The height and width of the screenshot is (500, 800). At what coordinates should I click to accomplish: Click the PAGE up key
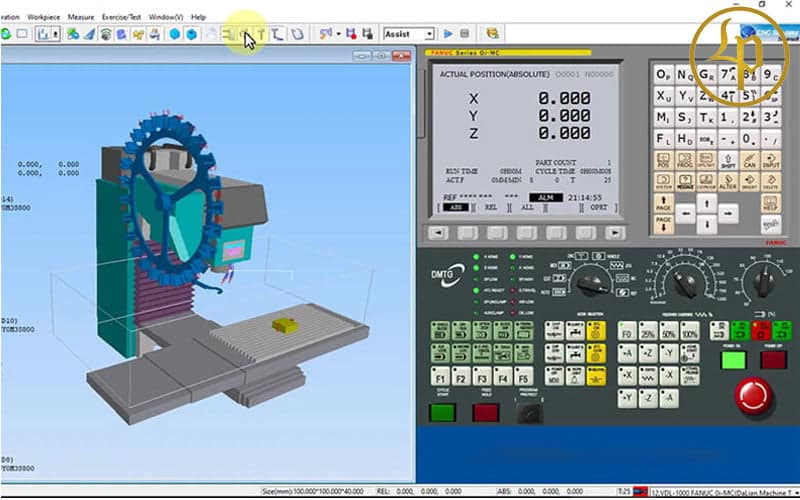(663, 204)
